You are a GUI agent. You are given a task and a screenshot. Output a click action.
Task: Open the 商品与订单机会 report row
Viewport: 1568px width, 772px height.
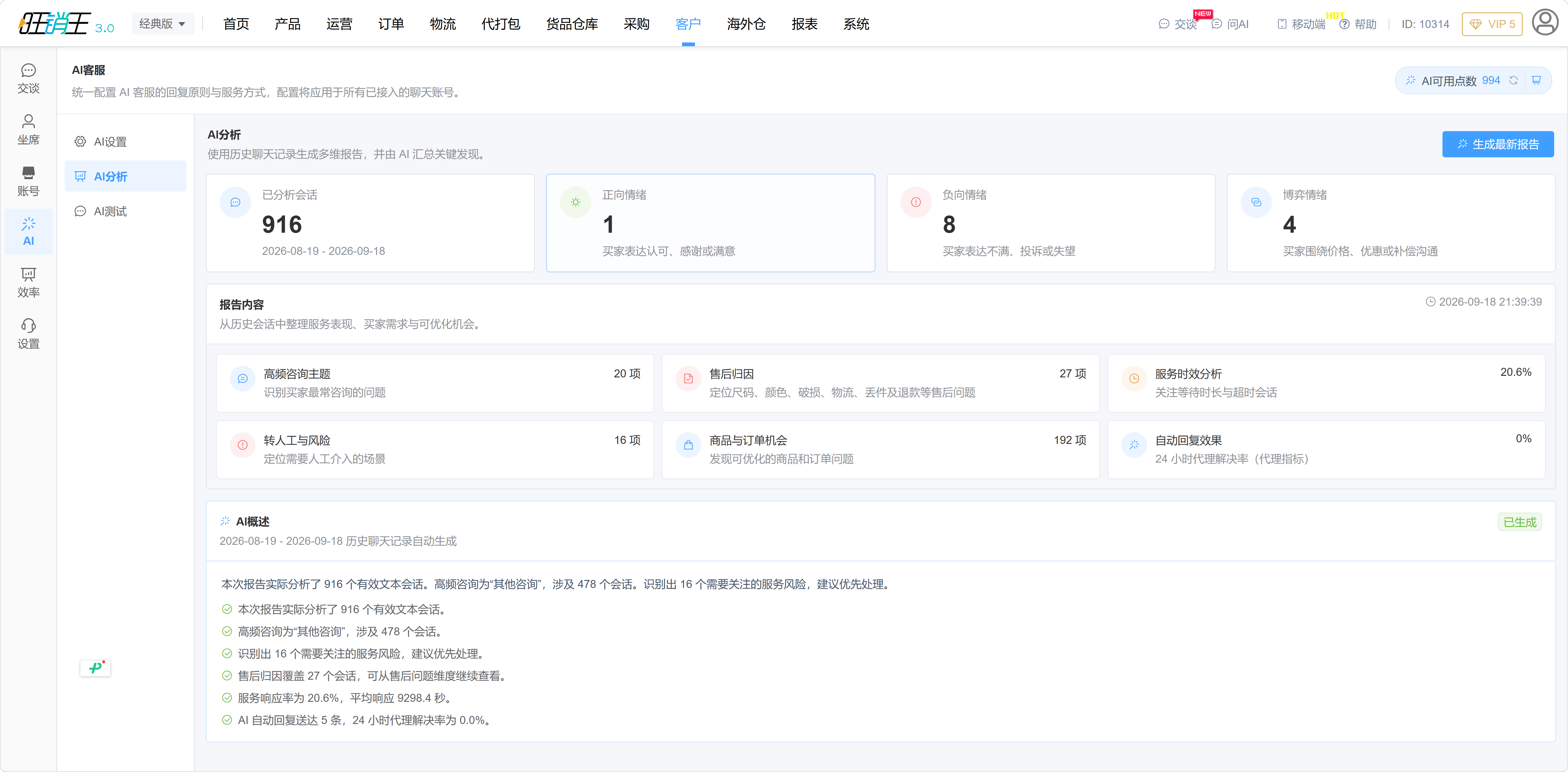coord(880,449)
